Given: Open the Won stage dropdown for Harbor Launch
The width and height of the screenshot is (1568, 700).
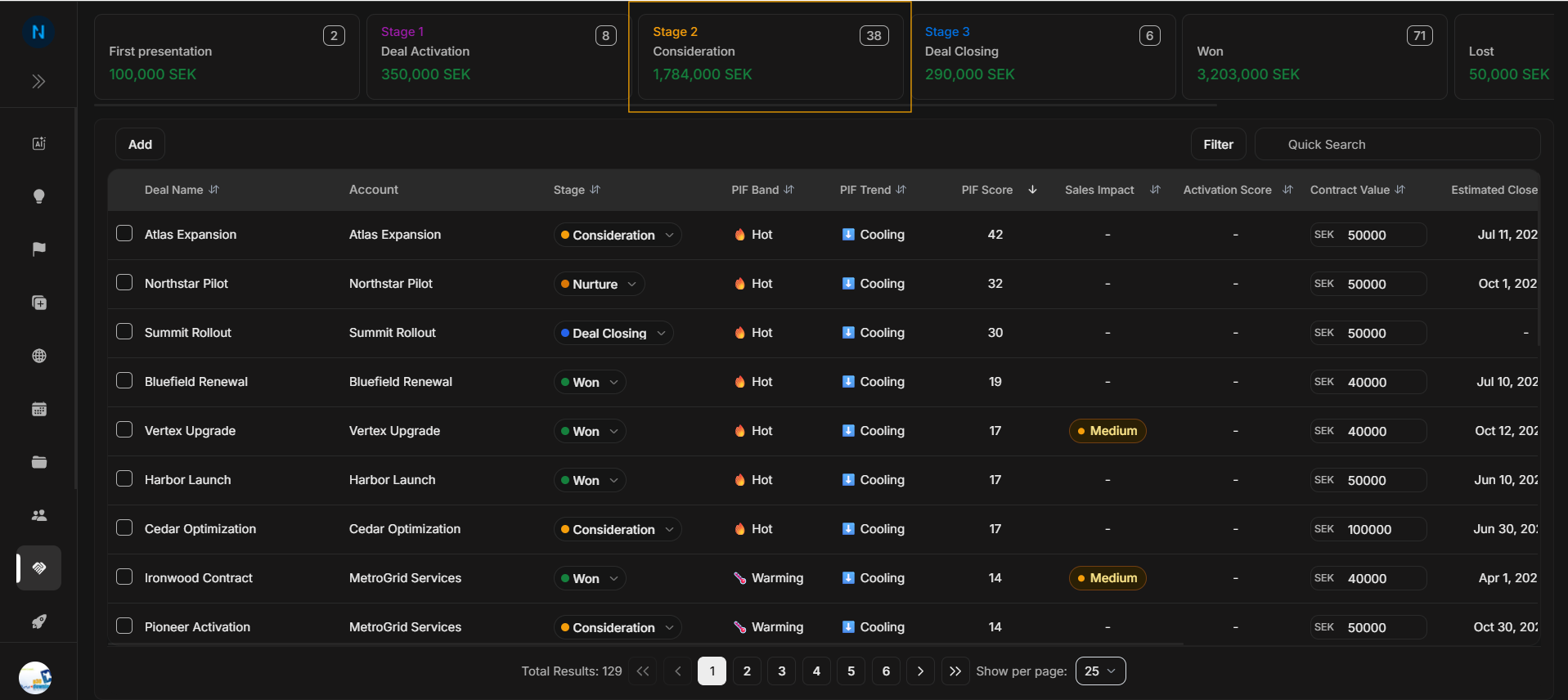Looking at the screenshot, I should pos(590,480).
